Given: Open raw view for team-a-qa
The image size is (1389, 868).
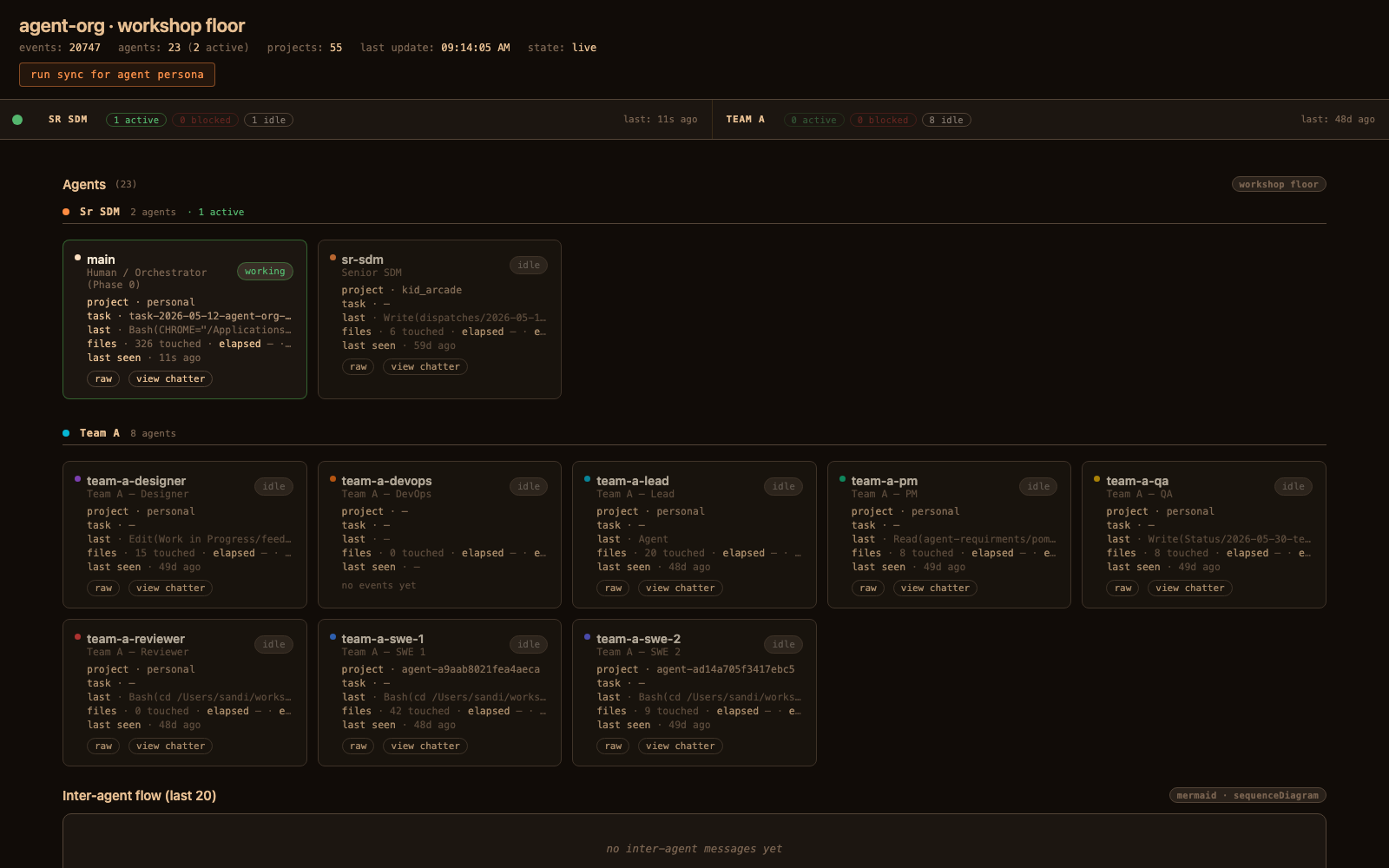Looking at the screenshot, I should 1123,588.
